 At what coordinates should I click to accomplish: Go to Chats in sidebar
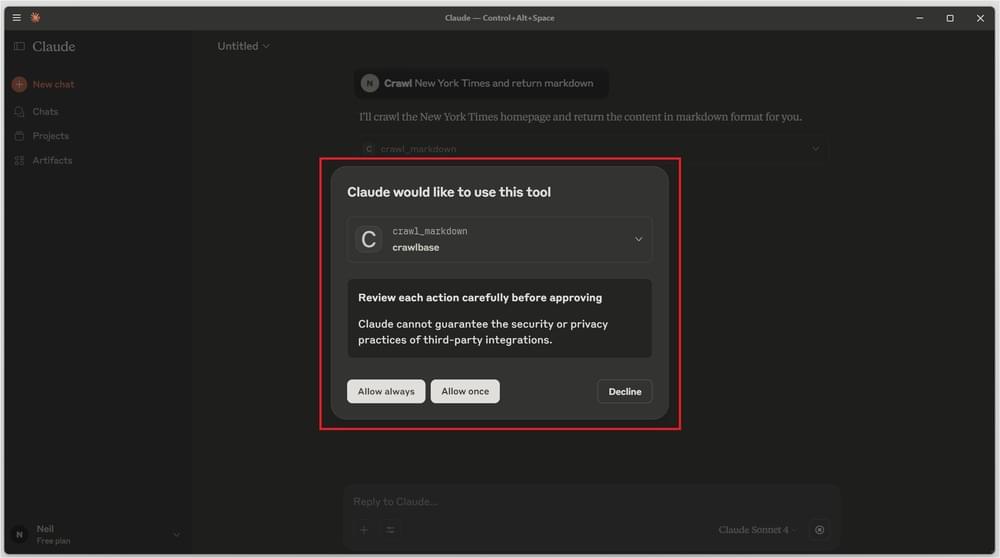[45, 112]
